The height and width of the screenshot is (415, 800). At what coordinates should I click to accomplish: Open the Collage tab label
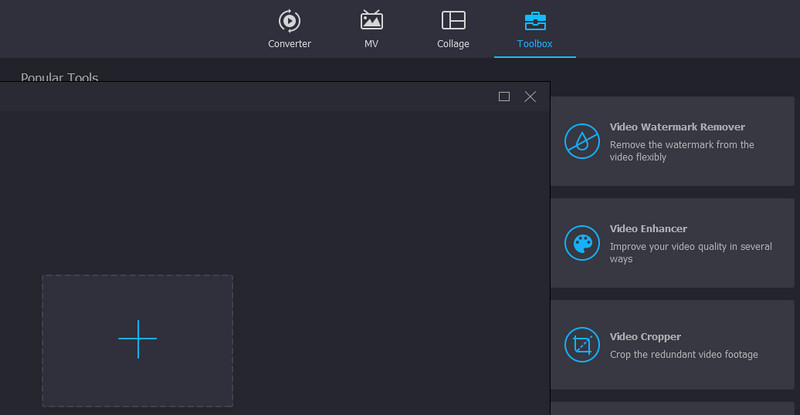(453, 44)
